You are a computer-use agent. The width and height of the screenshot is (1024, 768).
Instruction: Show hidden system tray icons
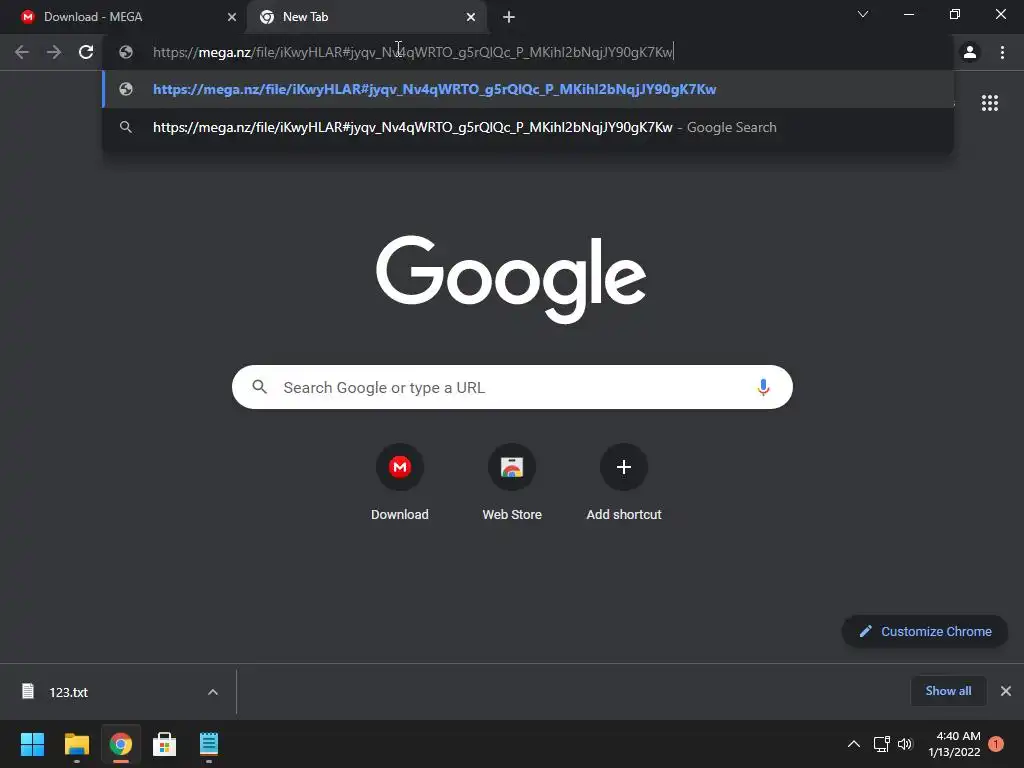pos(854,744)
